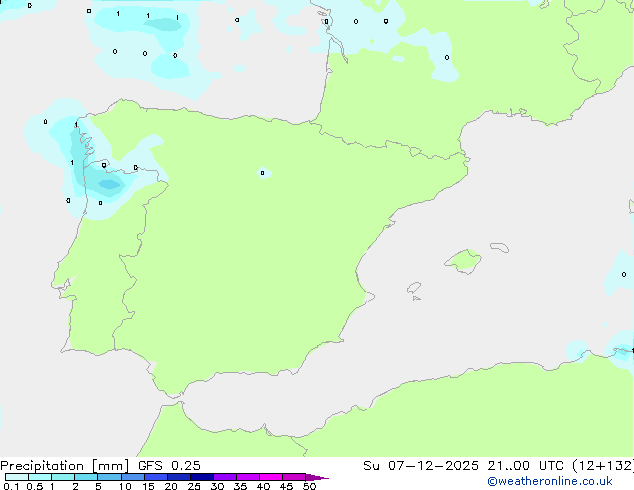Click the 20–25 mm dark blue swatch

click(178, 477)
